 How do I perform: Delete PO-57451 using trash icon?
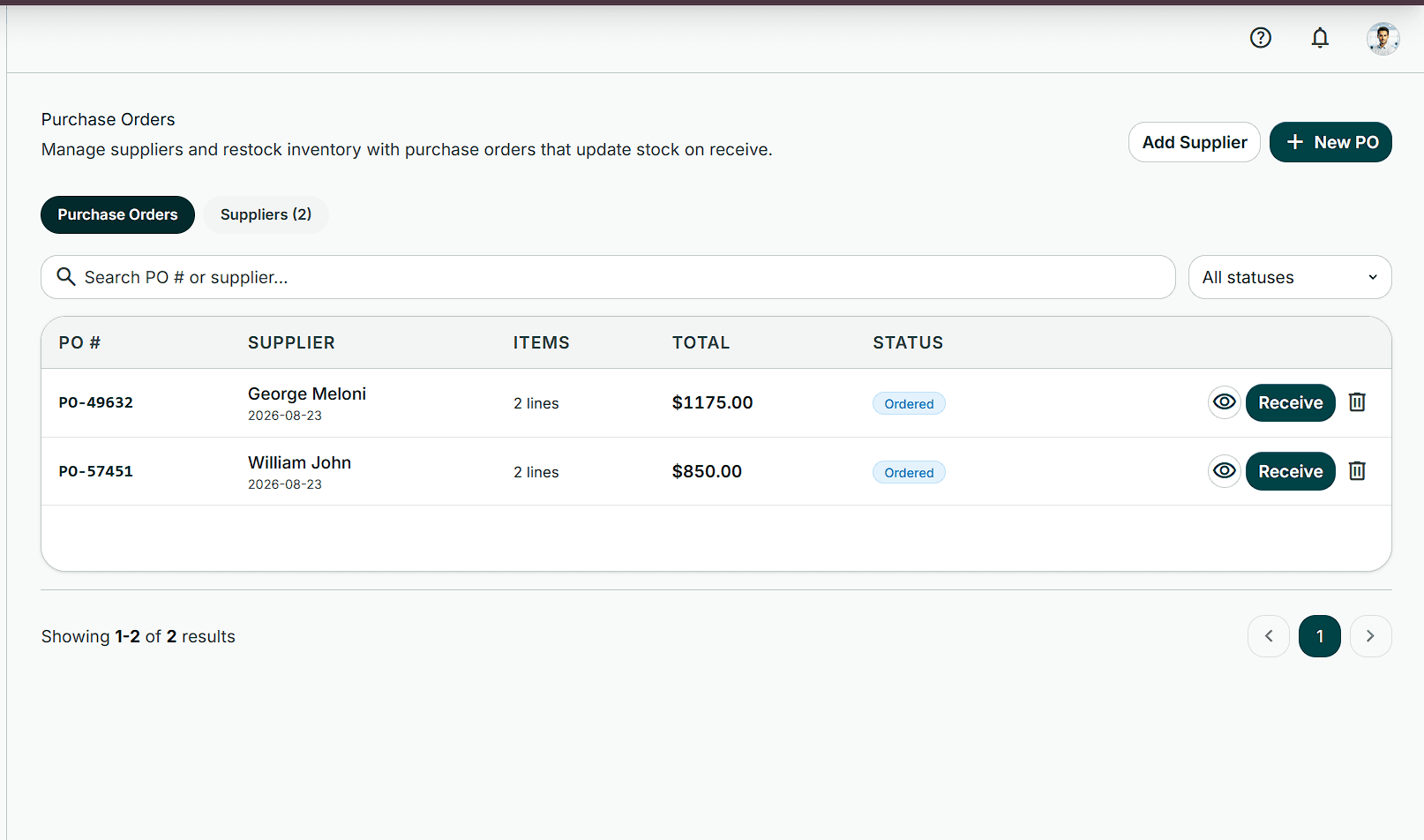[x=1358, y=471]
